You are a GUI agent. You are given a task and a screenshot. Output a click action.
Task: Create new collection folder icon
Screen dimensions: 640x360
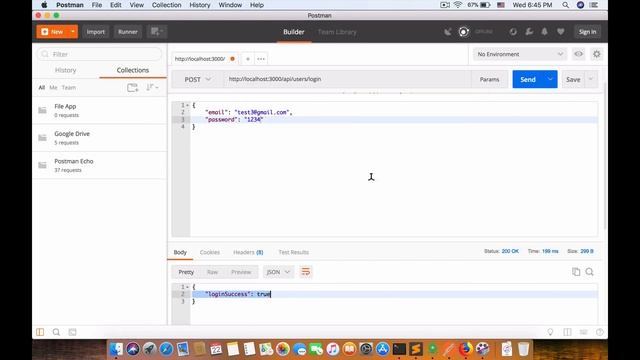[132, 87]
